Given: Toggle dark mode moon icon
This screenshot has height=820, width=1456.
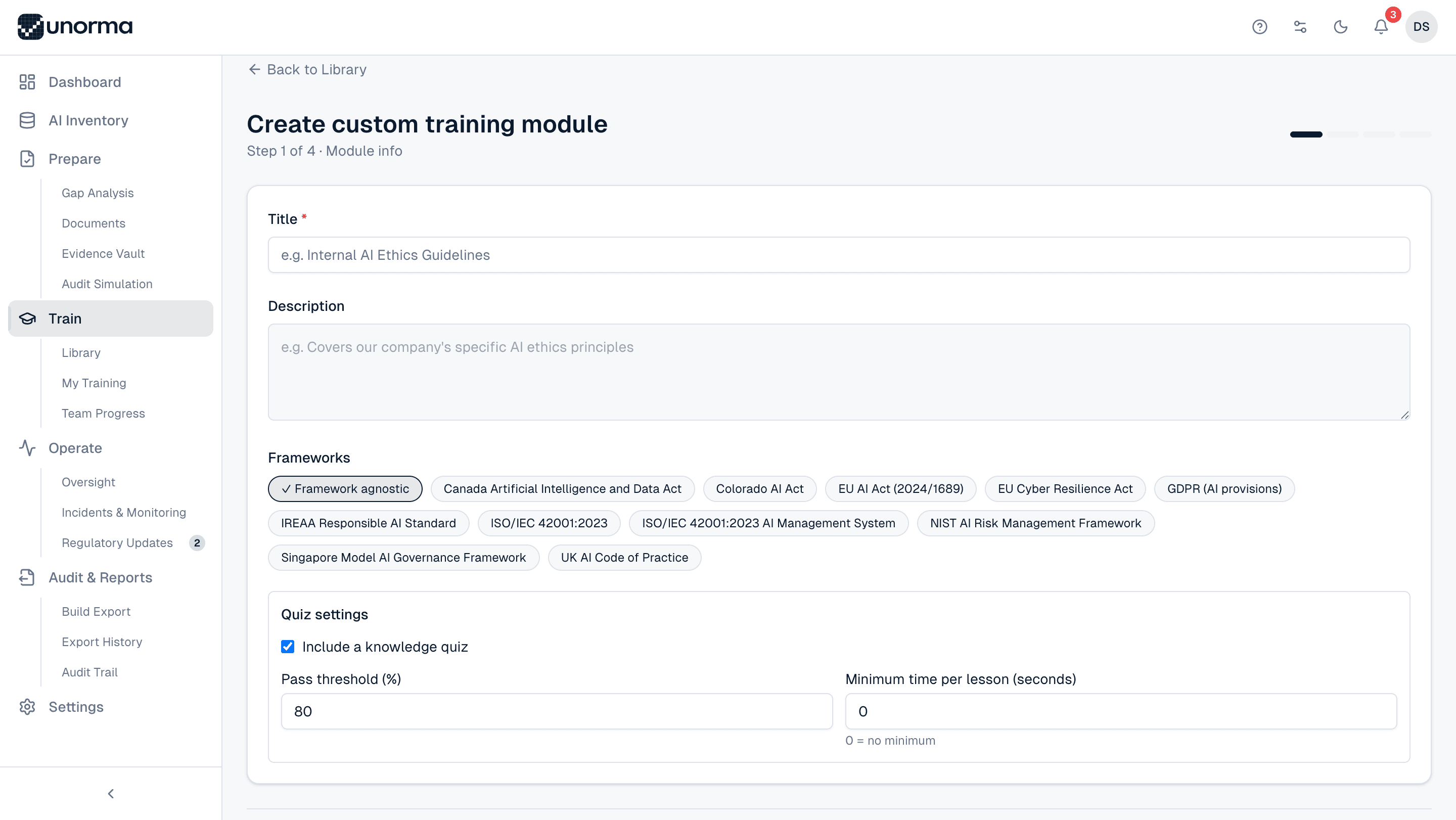Looking at the screenshot, I should tap(1340, 27).
